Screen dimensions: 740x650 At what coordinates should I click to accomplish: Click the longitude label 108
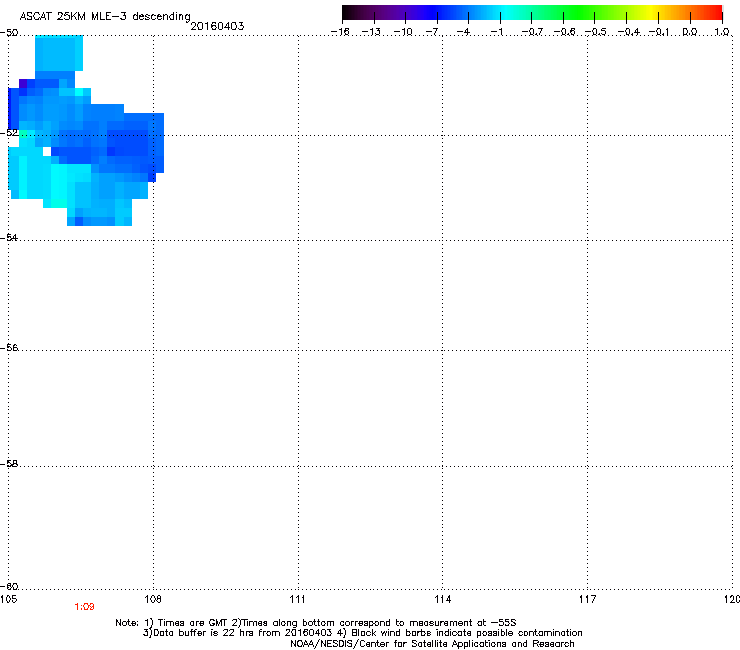click(x=153, y=599)
